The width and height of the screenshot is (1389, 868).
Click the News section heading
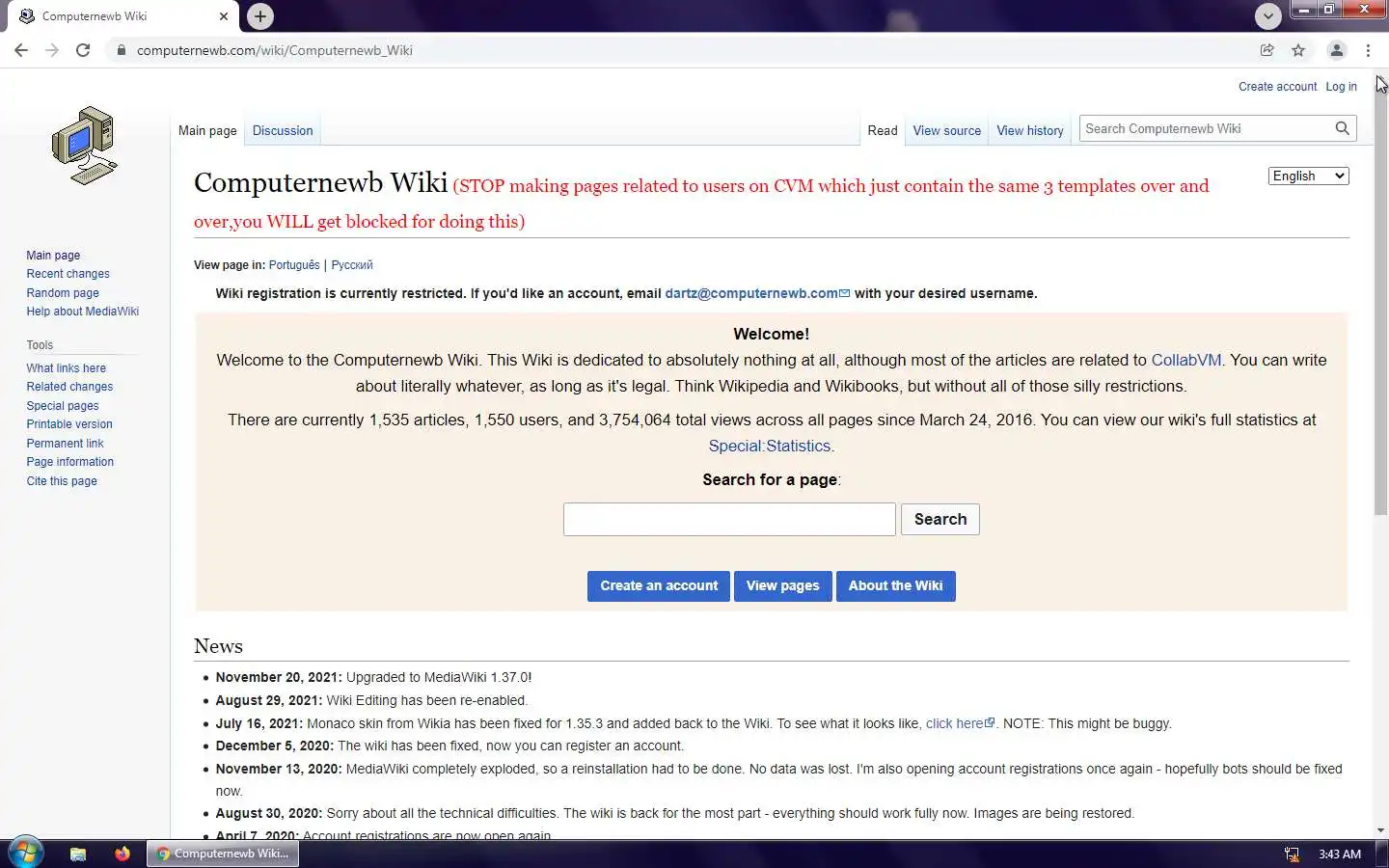click(x=218, y=646)
